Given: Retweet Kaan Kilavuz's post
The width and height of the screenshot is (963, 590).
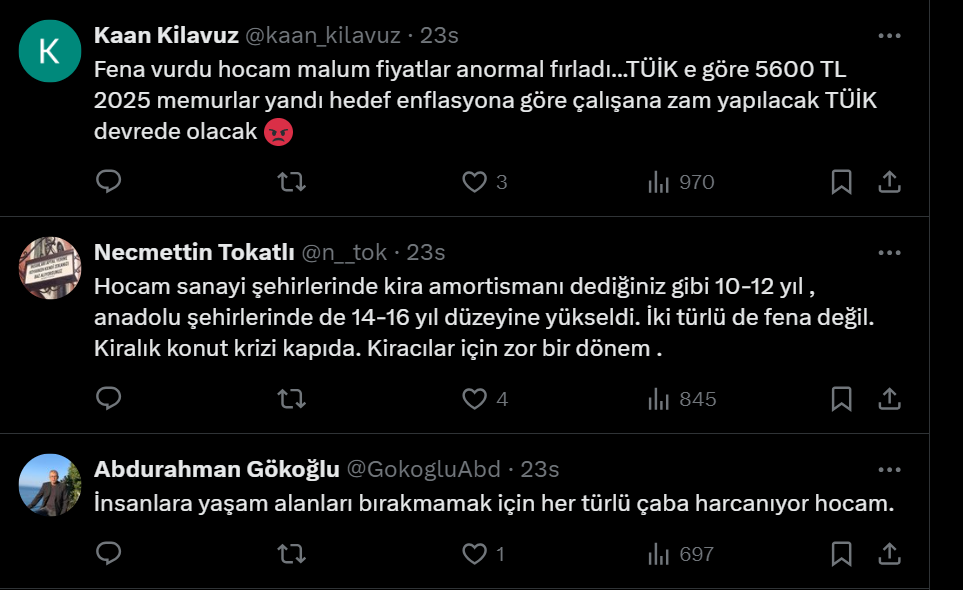Looking at the screenshot, I should (x=291, y=182).
